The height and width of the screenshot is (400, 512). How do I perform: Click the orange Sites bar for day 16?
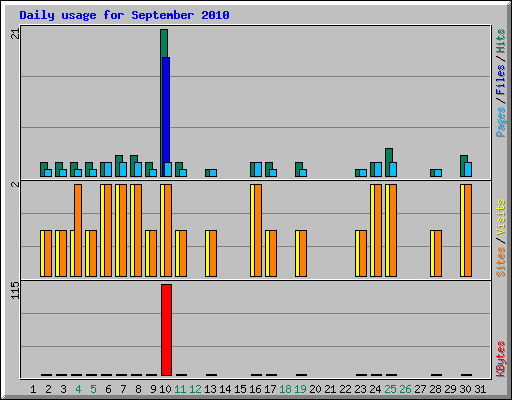(x=258, y=230)
